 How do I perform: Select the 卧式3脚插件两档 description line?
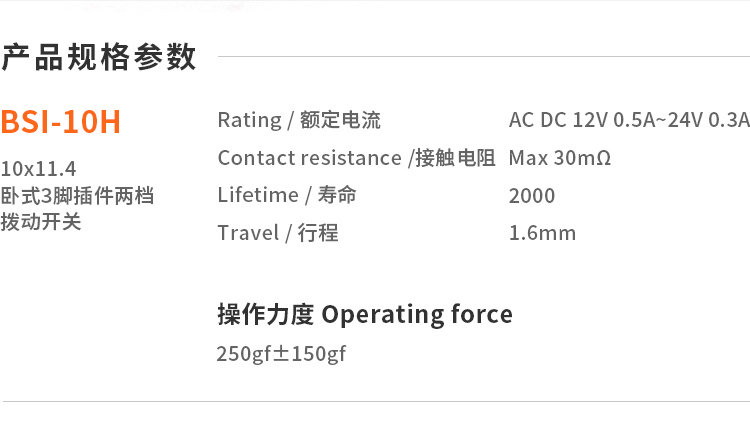[x=77, y=195]
